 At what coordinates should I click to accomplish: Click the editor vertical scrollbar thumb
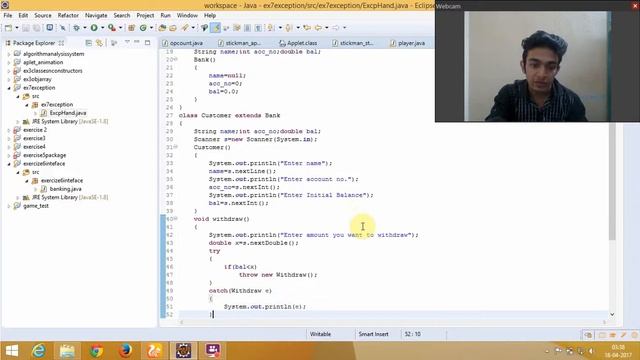[612, 181]
